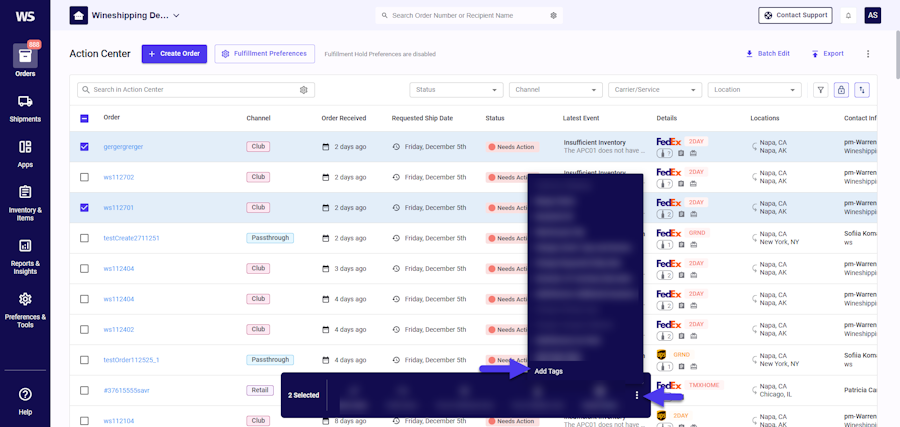The image size is (900, 427).
Task: Open the Channel filter dropdown
Action: point(556,90)
